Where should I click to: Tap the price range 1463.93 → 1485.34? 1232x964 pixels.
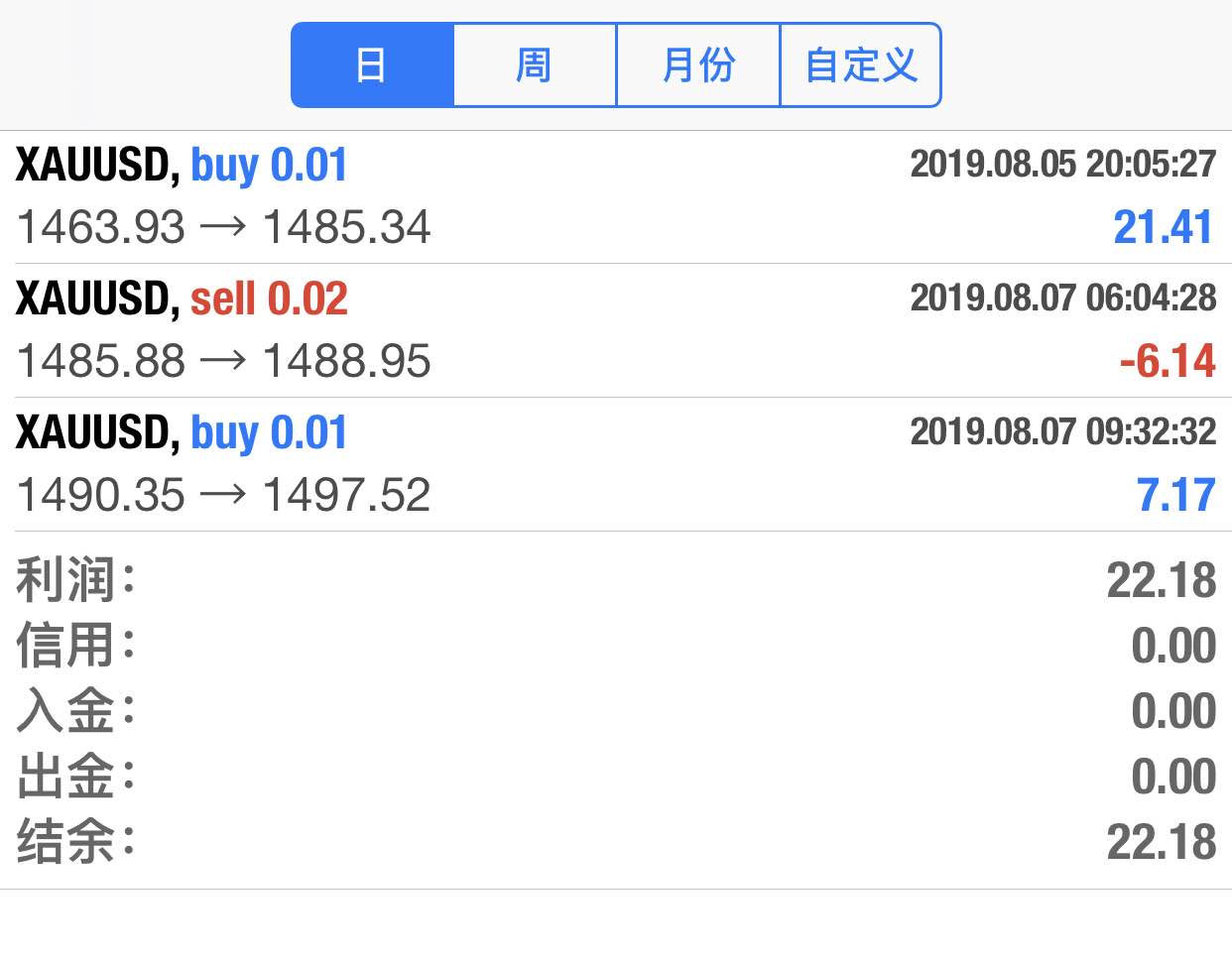224,227
